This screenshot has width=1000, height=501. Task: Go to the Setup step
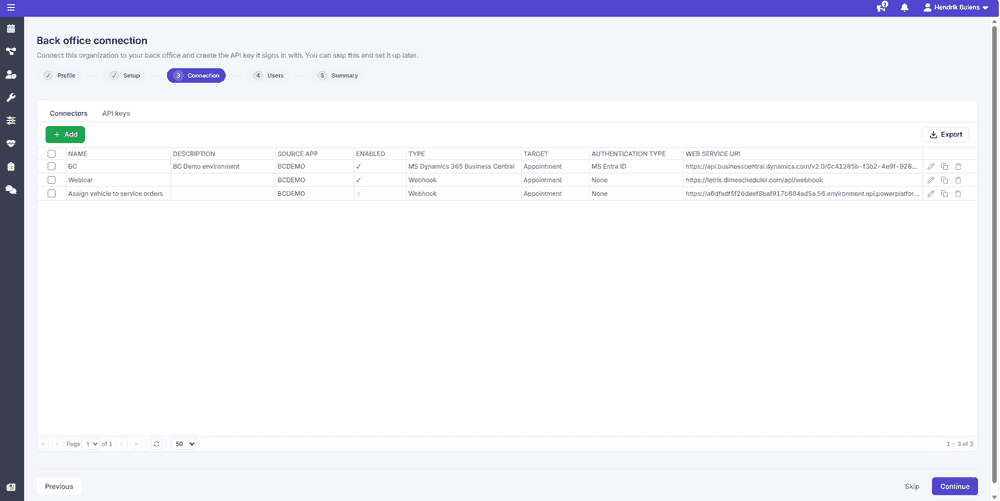point(126,75)
